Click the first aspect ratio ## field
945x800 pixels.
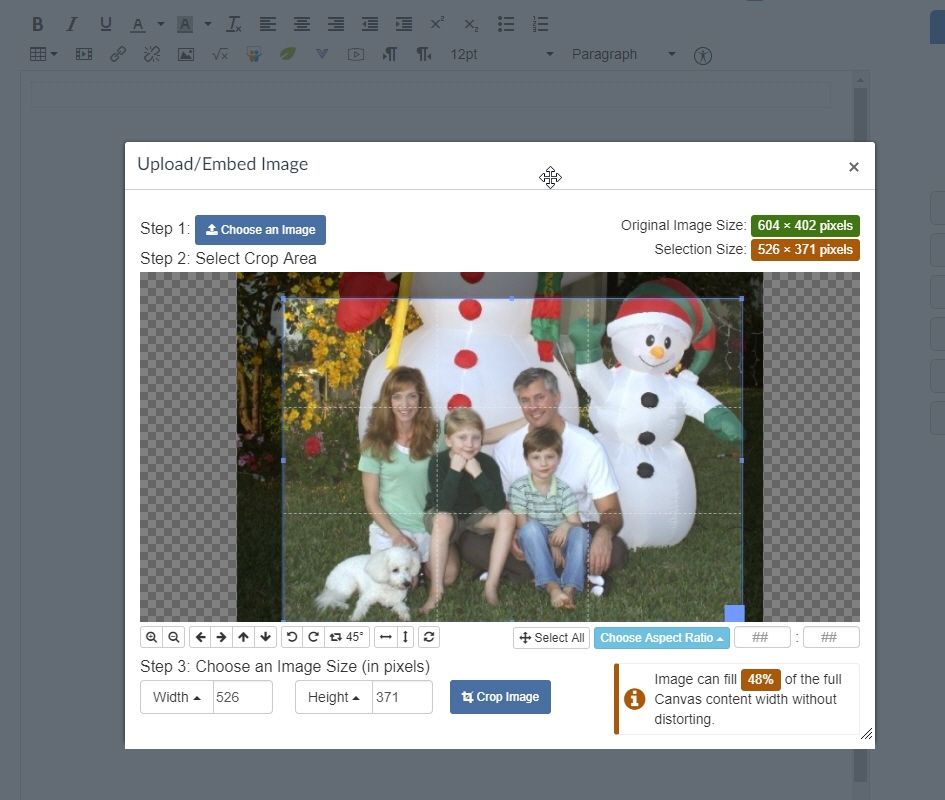pos(761,638)
